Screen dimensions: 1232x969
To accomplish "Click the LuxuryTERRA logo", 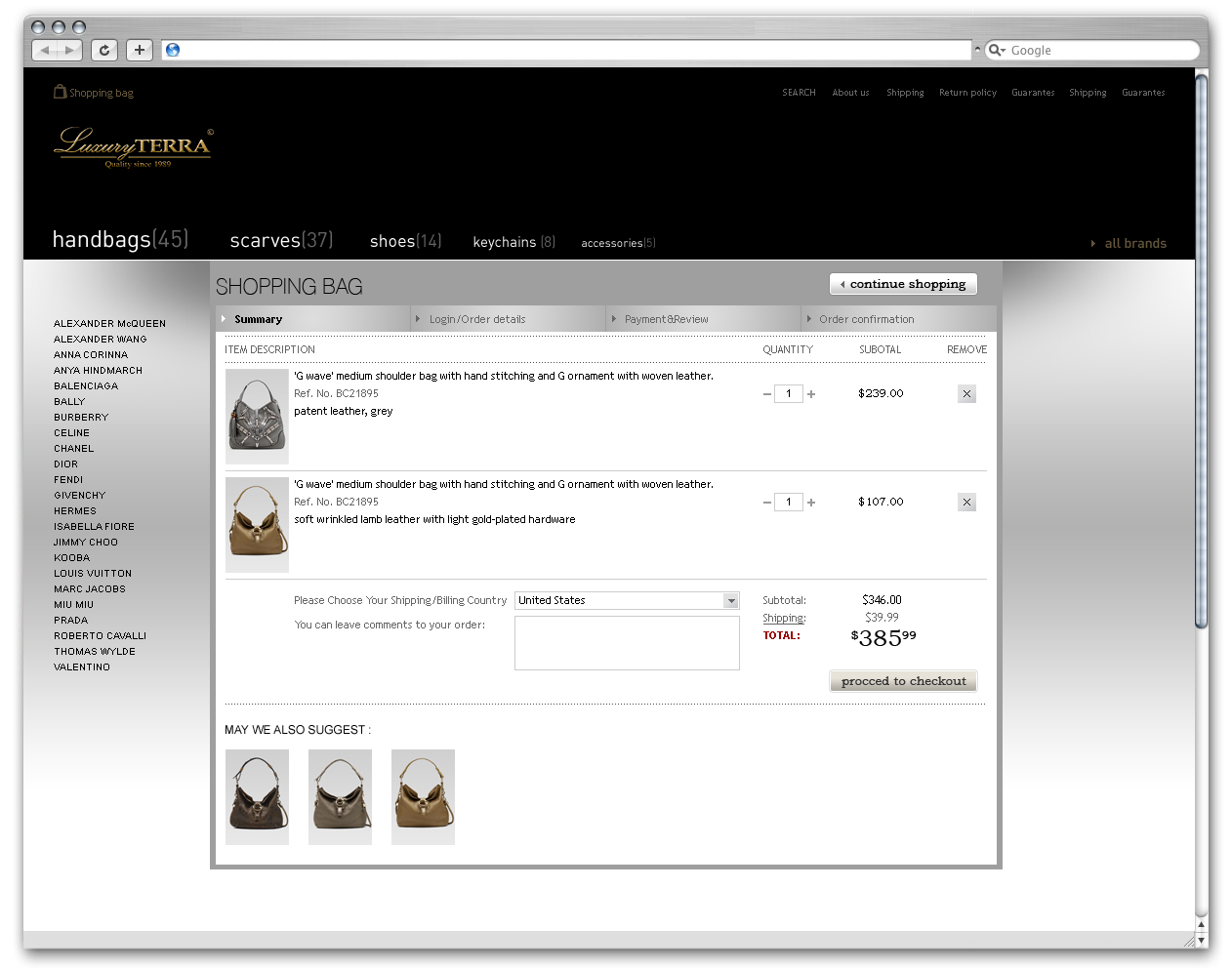I will click(x=133, y=147).
